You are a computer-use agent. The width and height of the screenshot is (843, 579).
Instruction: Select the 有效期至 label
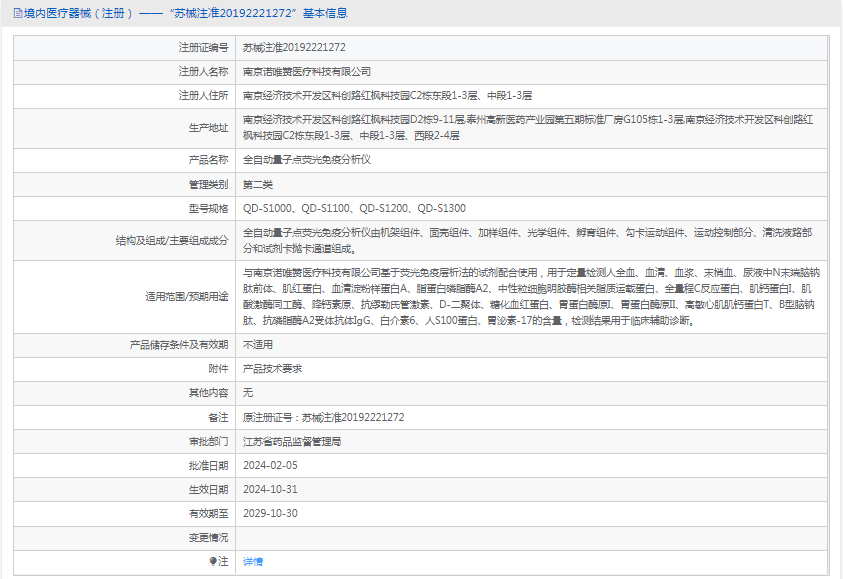pos(209,513)
